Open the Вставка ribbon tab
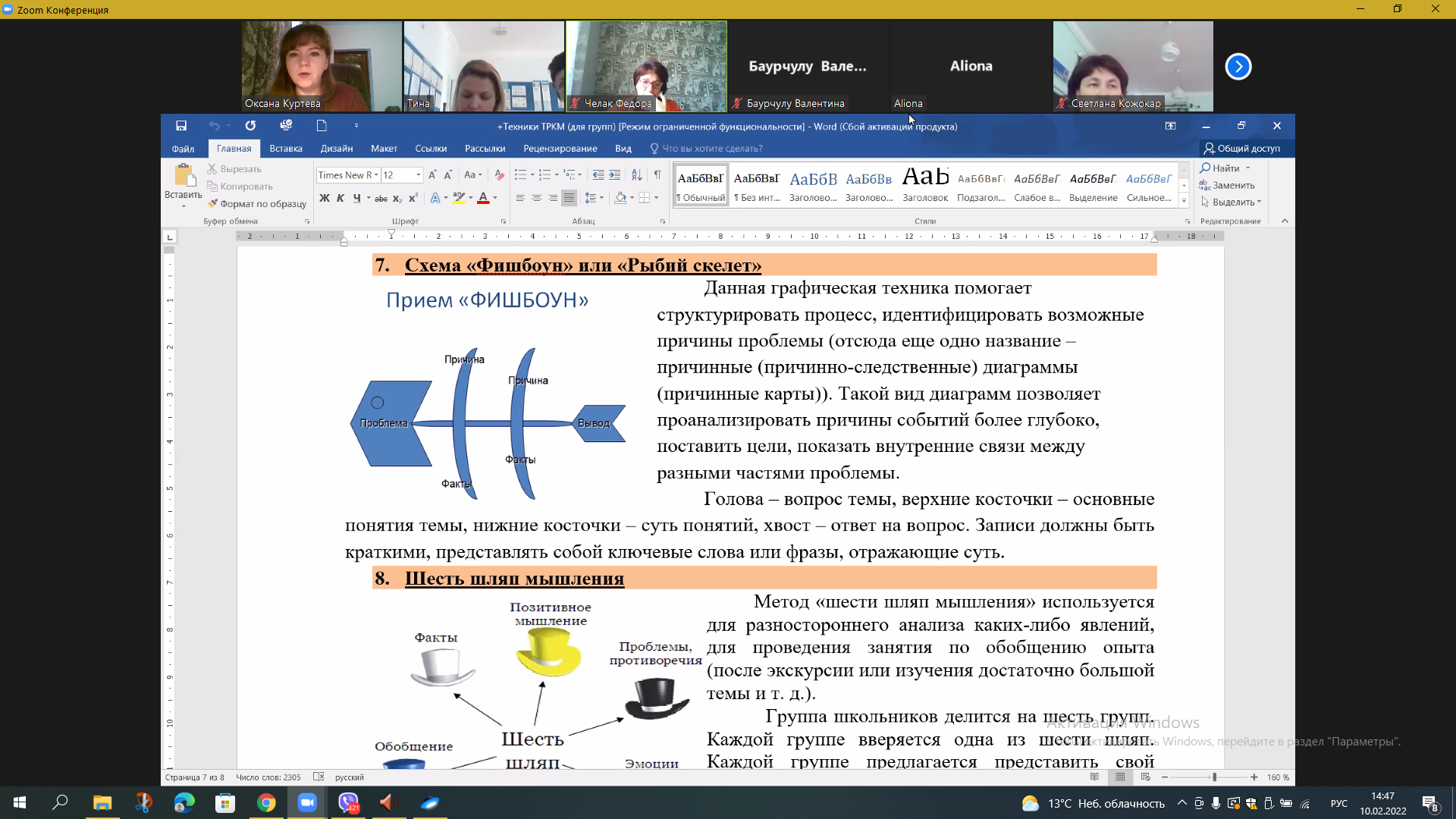The width and height of the screenshot is (1456, 819). [286, 149]
